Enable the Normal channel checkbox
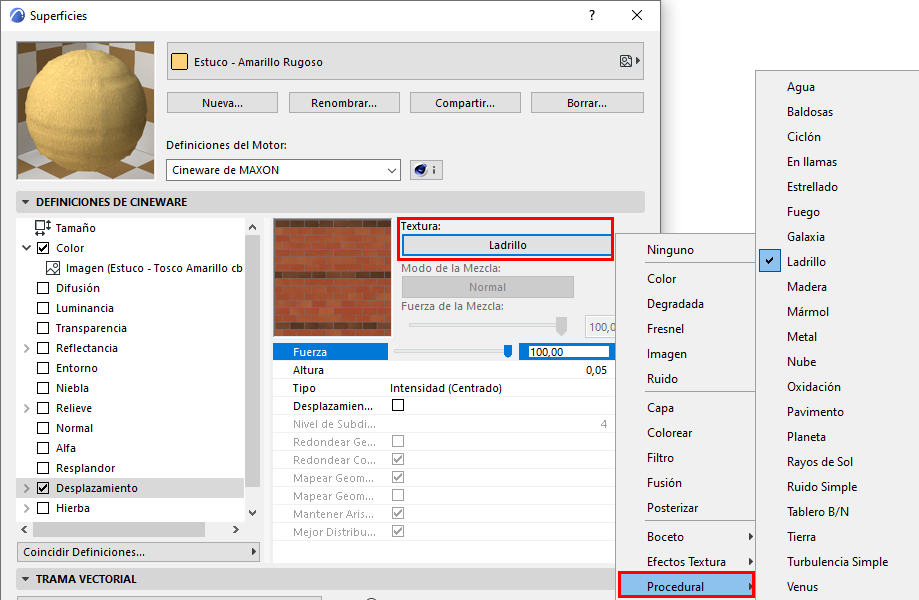The height and width of the screenshot is (600, 919). [43, 428]
